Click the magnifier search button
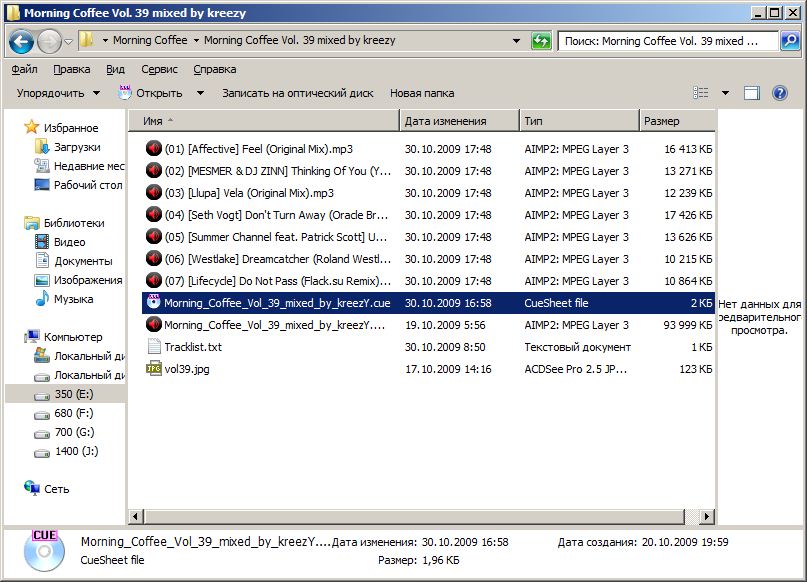 [x=790, y=41]
